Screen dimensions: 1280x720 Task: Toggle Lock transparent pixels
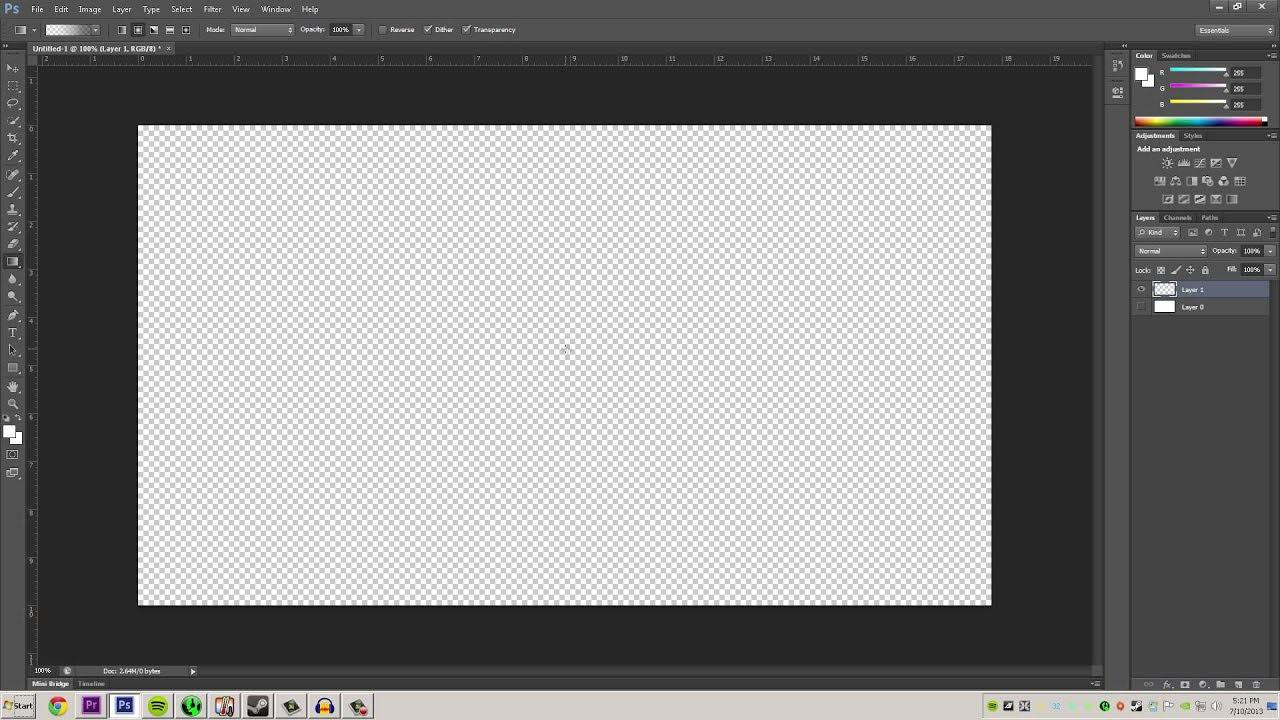1161,270
